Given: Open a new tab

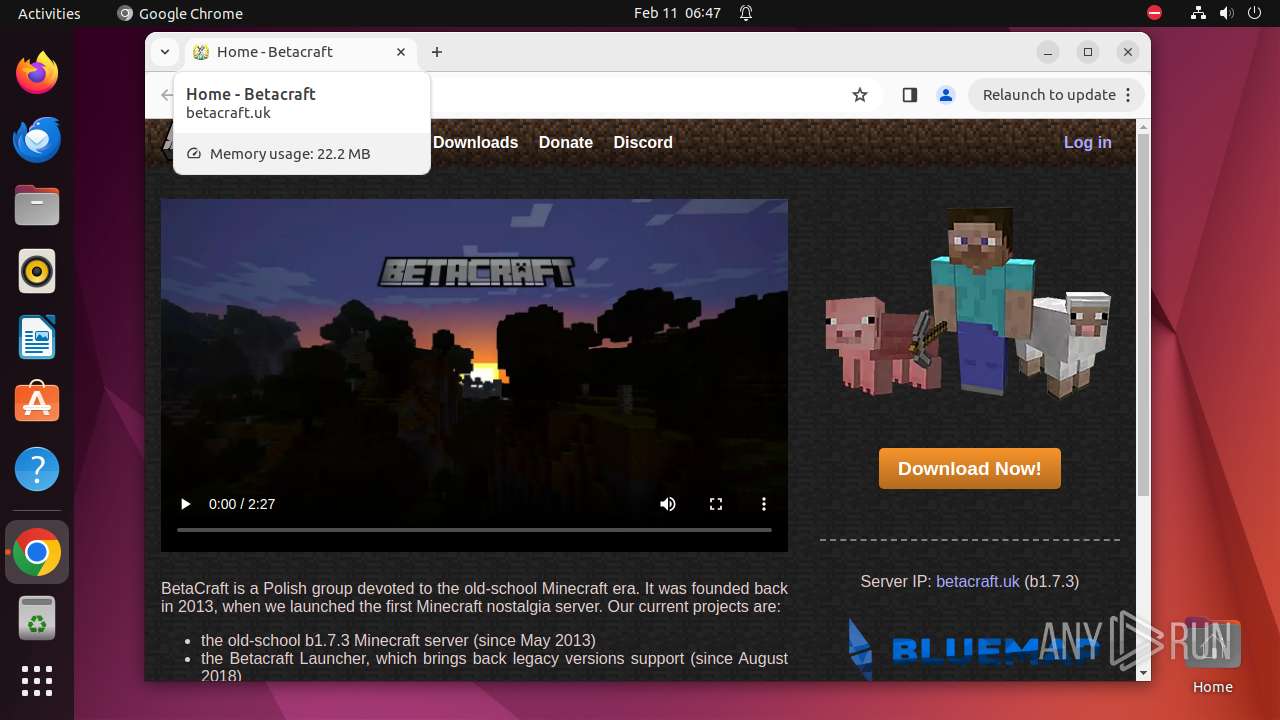Looking at the screenshot, I should tap(437, 52).
